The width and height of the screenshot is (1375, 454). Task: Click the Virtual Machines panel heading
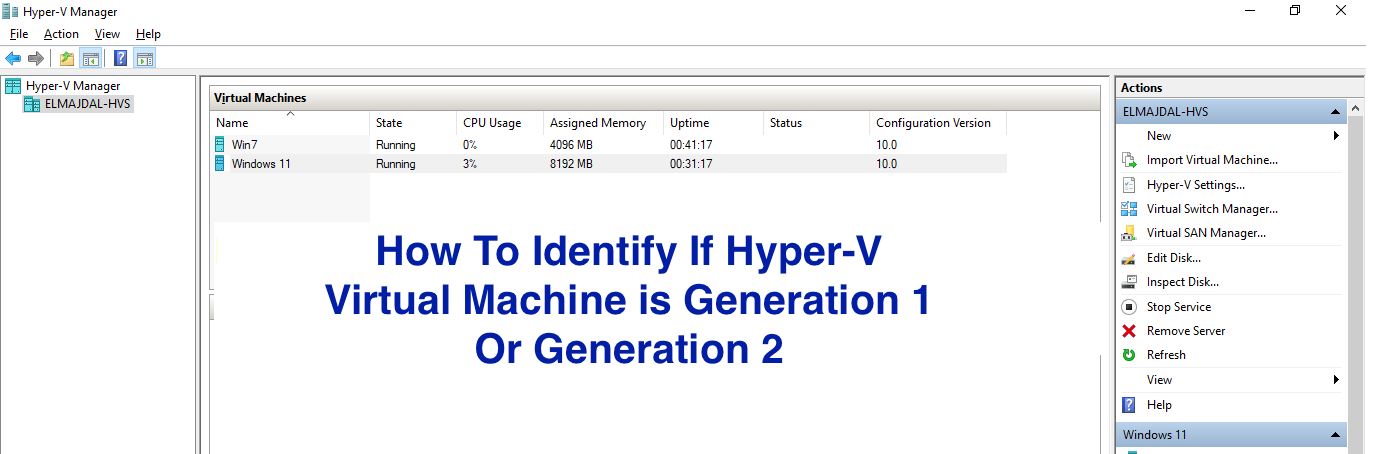coord(260,98)
